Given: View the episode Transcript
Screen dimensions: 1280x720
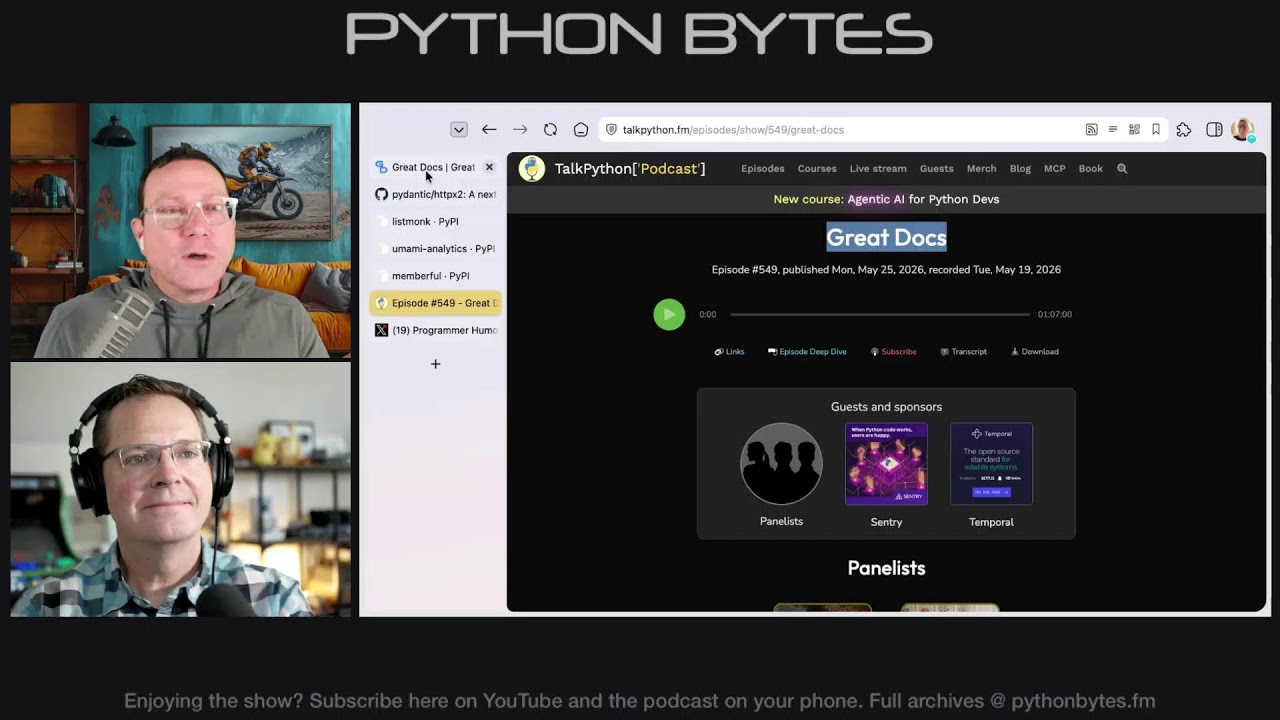Looking at the screenshot, I should point(963,352).
